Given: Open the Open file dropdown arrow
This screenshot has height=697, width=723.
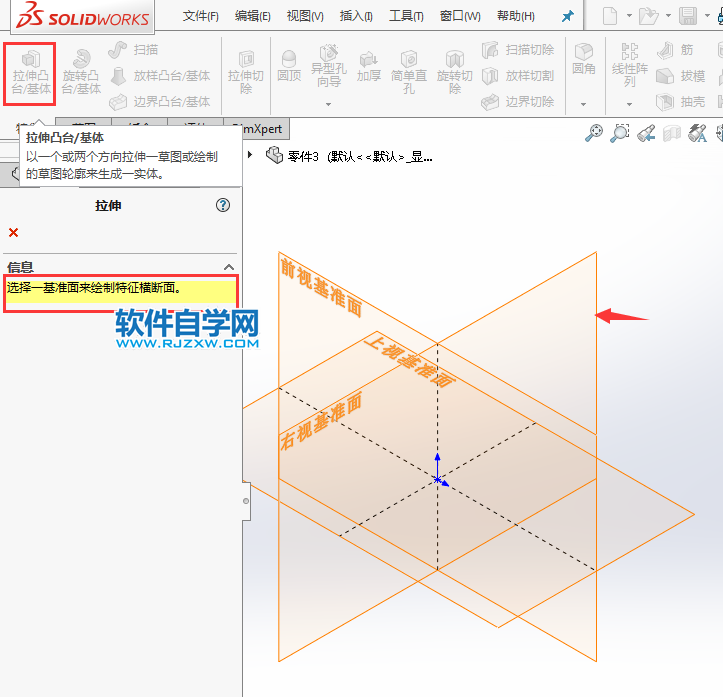Looking at the screenshot, I should click(x=668, y=16).
